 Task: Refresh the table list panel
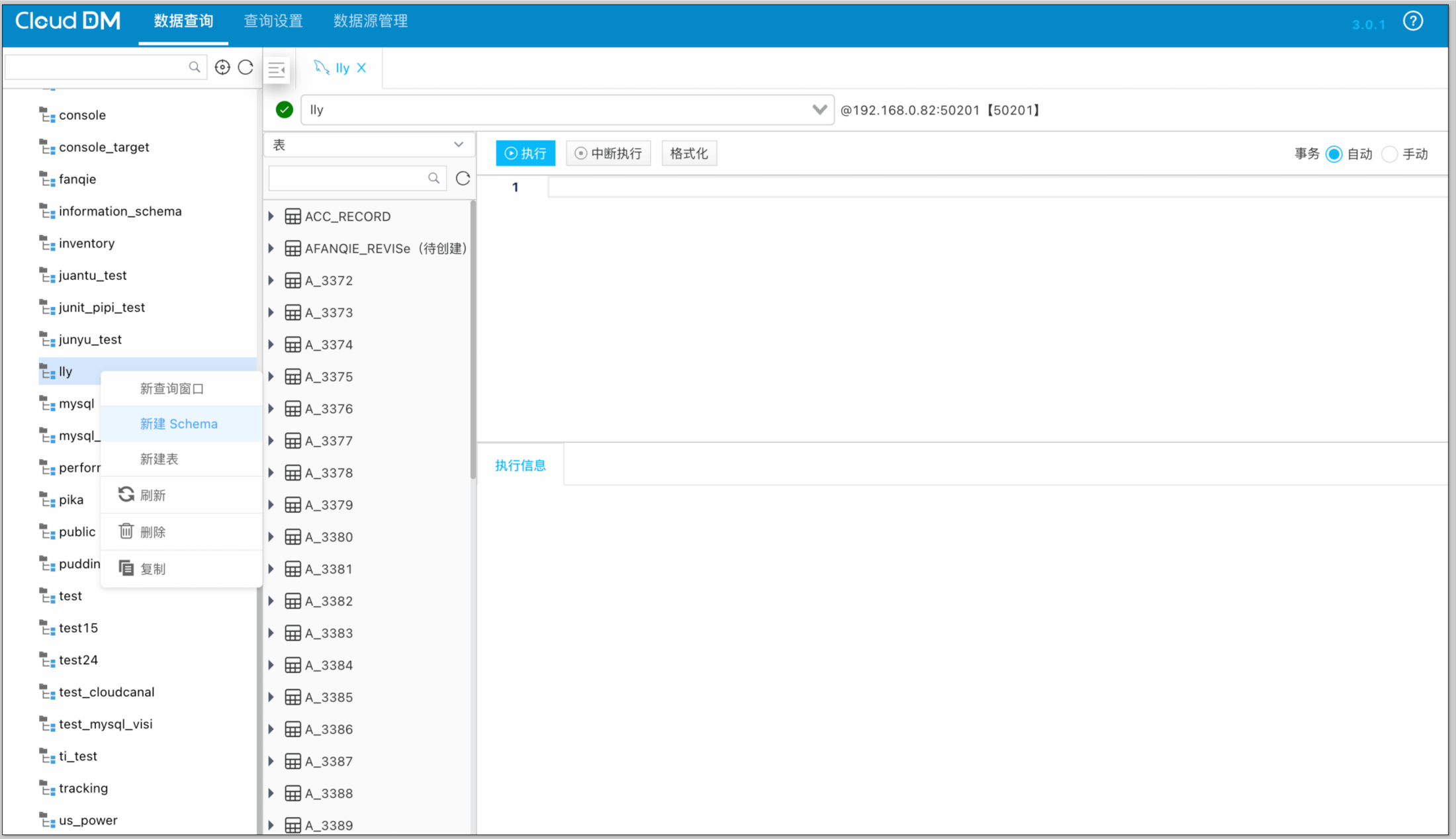(463, 178)
